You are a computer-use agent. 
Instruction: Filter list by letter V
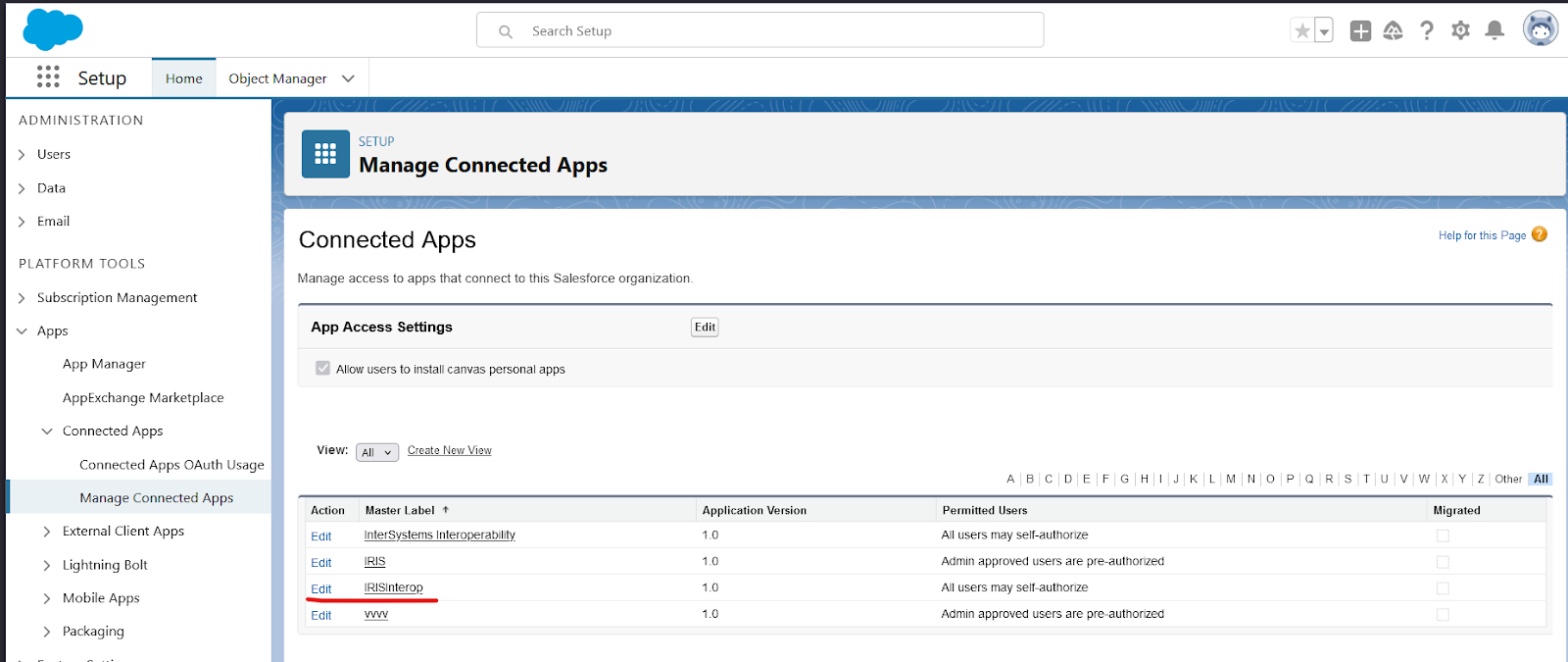1403,479
